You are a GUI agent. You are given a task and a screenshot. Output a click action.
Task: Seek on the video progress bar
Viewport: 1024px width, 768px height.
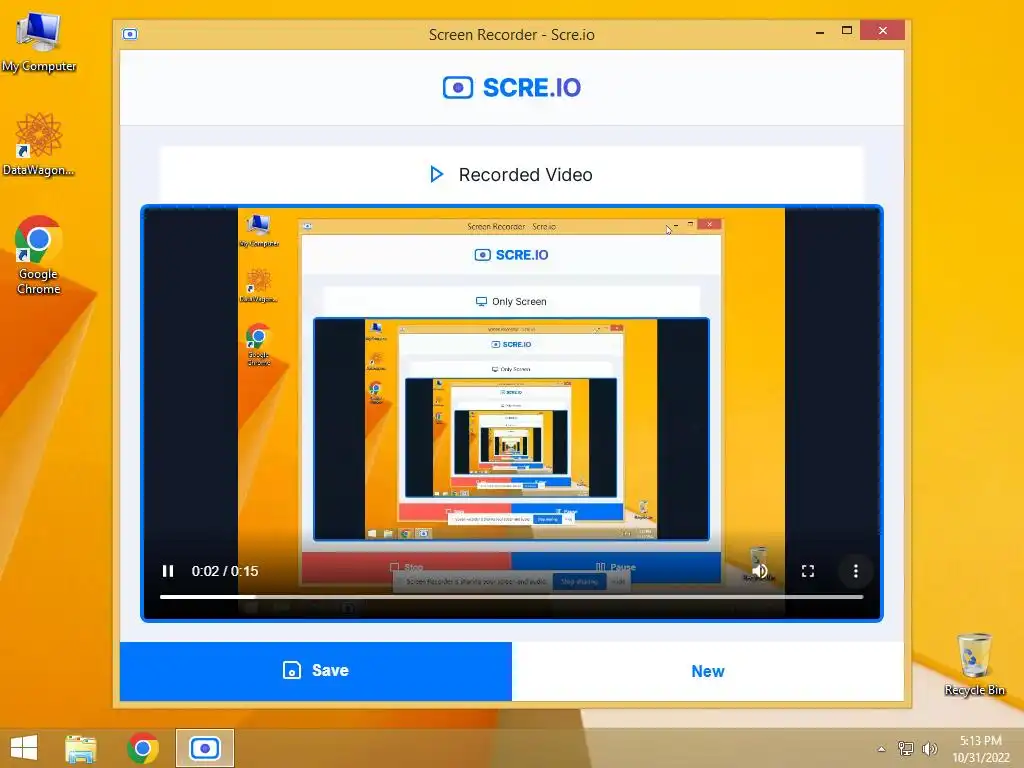[511, 596]
